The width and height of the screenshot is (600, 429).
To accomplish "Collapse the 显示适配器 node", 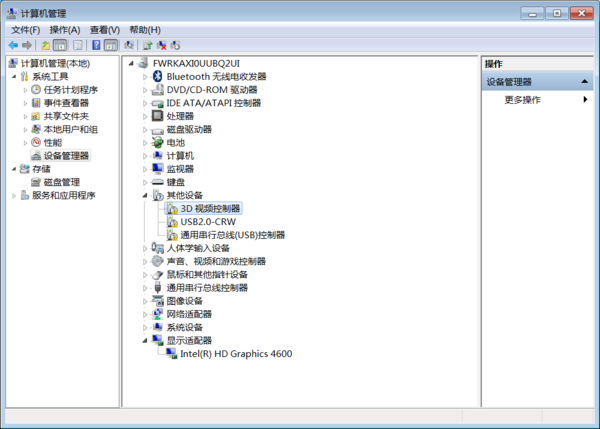I will coord(145,341).
